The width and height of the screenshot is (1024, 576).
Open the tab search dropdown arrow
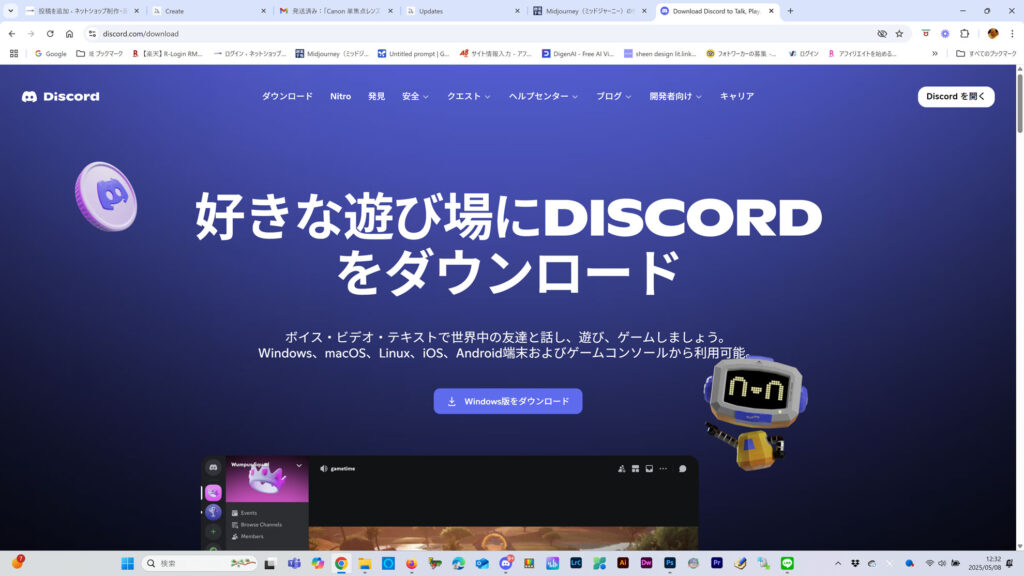10,11
